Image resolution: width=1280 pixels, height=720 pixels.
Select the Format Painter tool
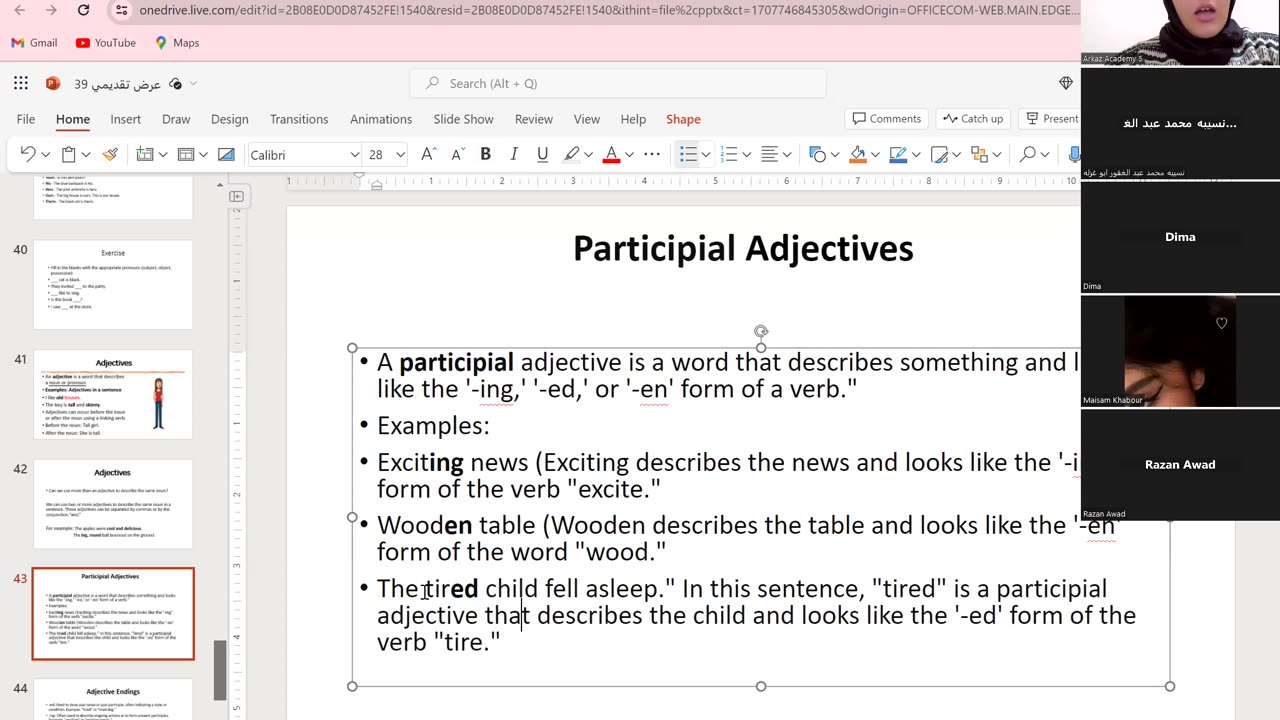click(110, 155)
